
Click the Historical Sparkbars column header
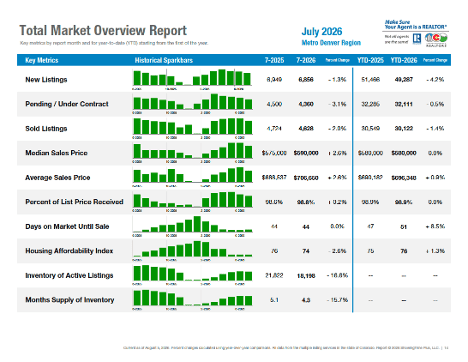pos(164,60)
